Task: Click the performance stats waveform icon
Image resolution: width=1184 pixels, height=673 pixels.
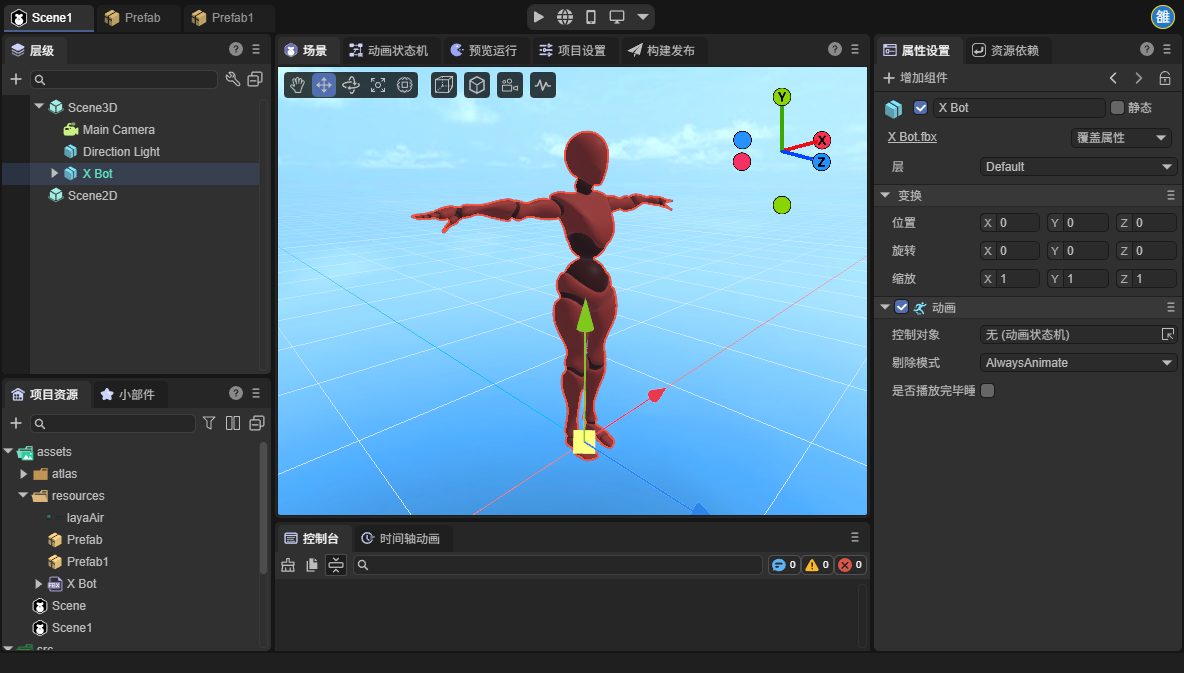Action: (x=542, y=85)
